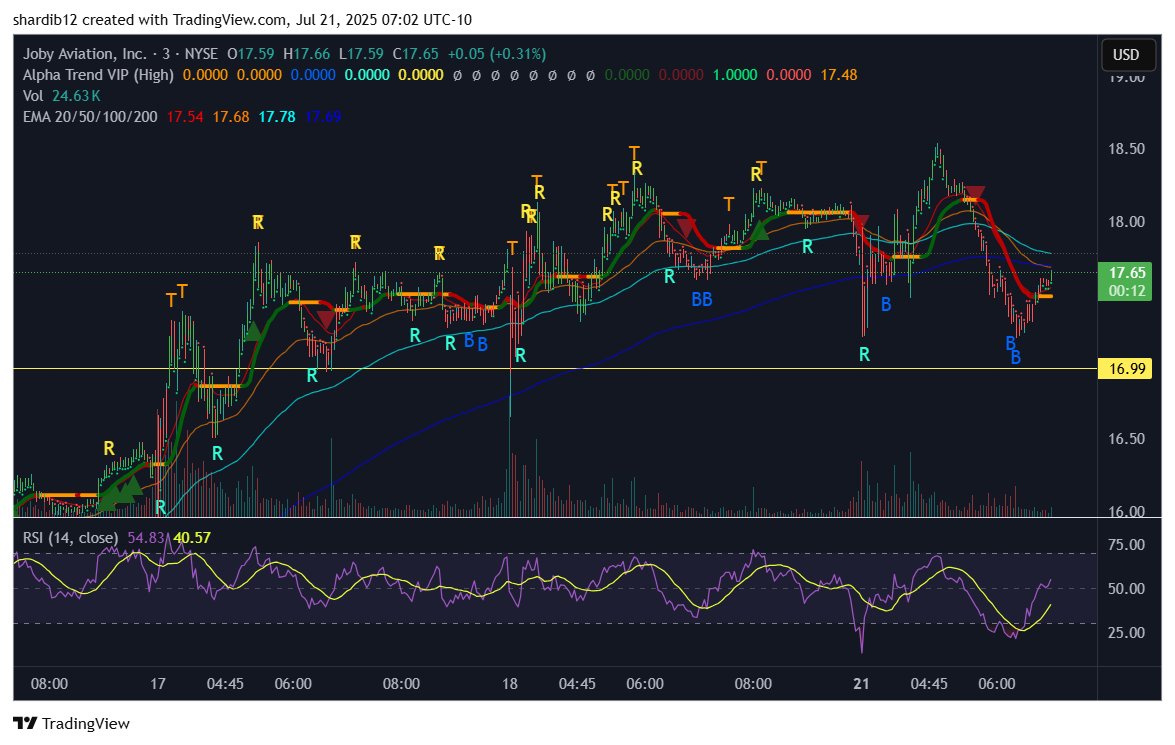Click the Alpha Trend value 17.48
The width and height of the screenshot is (1175, 745).
coord(839,75)
